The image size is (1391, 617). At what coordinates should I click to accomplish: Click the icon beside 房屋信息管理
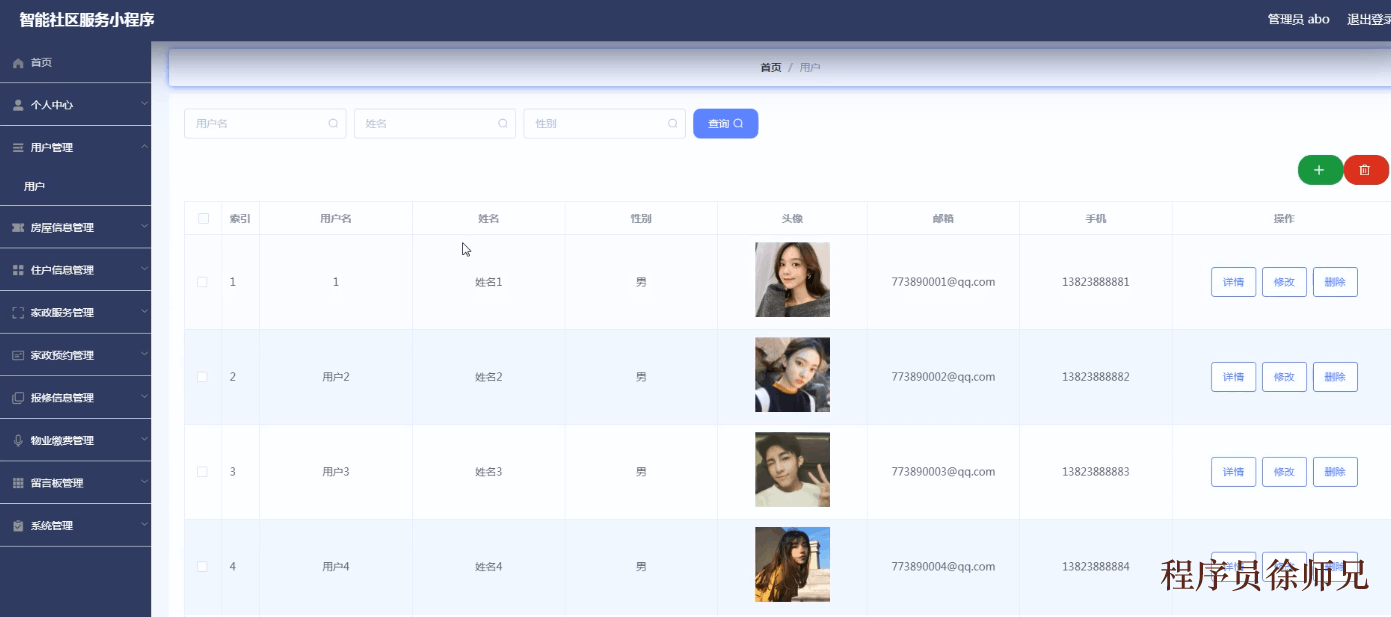18,228
